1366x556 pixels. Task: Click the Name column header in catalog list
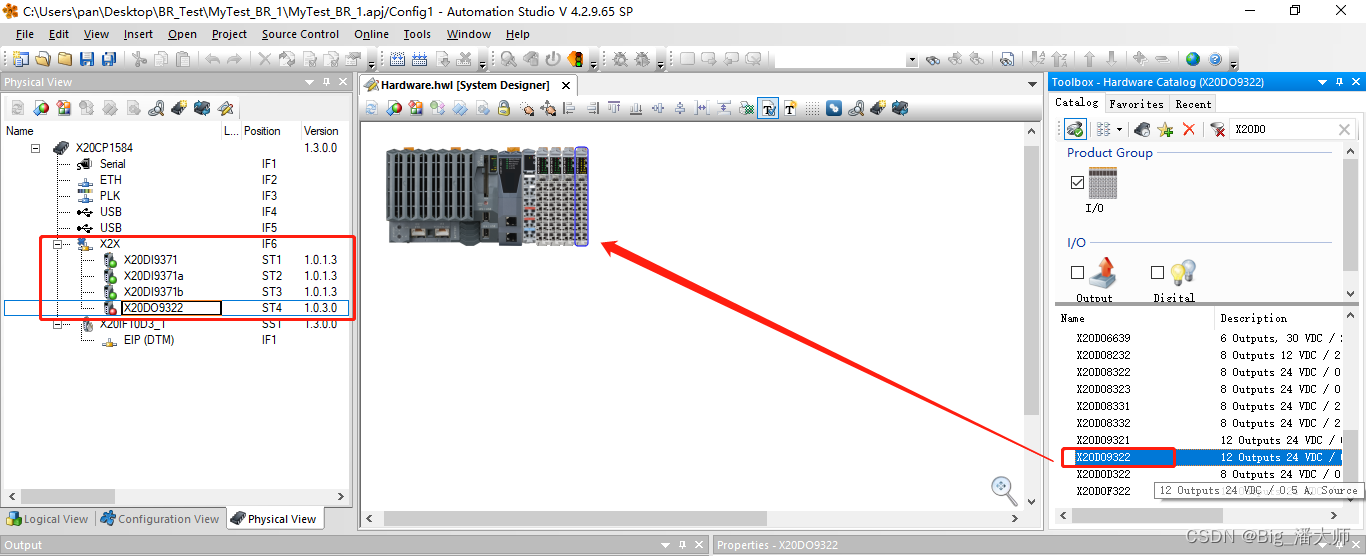point(1134,318)
